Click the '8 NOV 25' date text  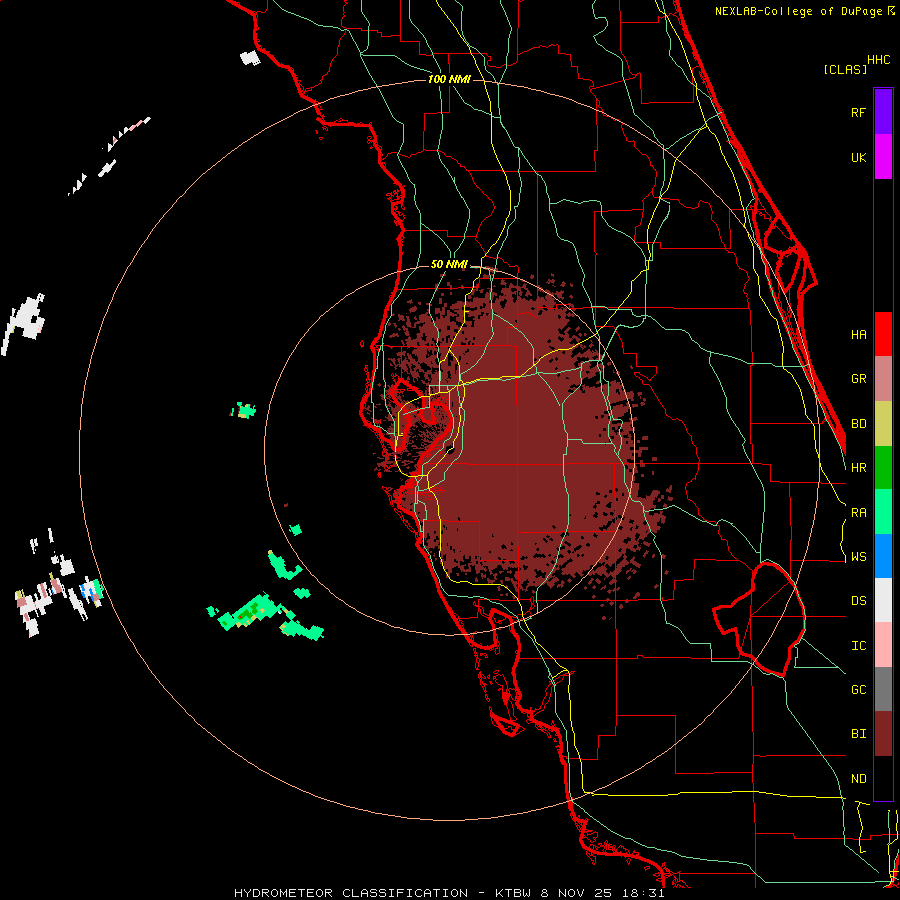coord(577,893)
